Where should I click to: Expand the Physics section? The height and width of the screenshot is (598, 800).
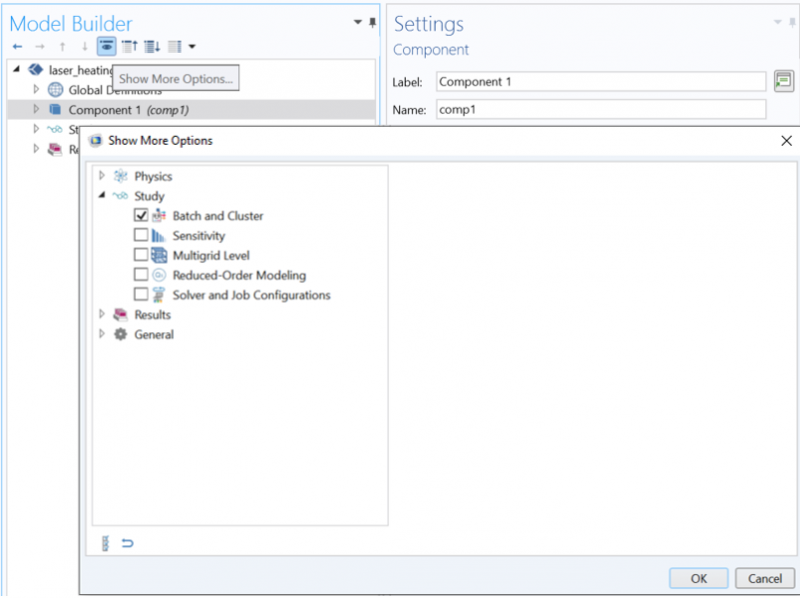[x=101, y=176]
